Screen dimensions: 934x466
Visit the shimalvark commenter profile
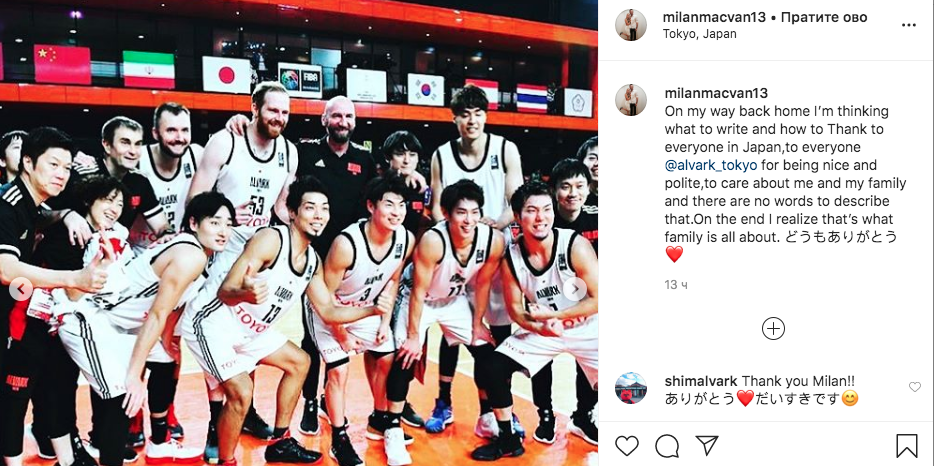pos(701,381)
